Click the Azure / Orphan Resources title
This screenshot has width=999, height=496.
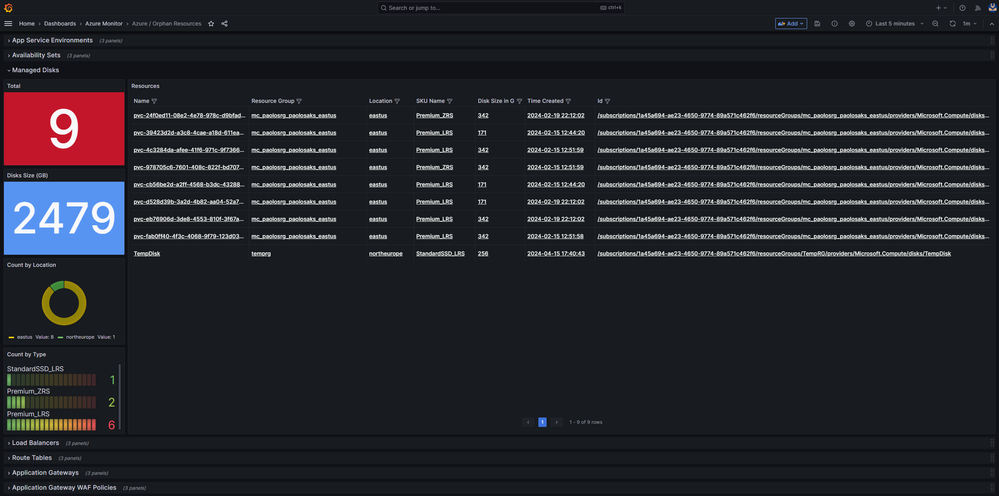166,24
